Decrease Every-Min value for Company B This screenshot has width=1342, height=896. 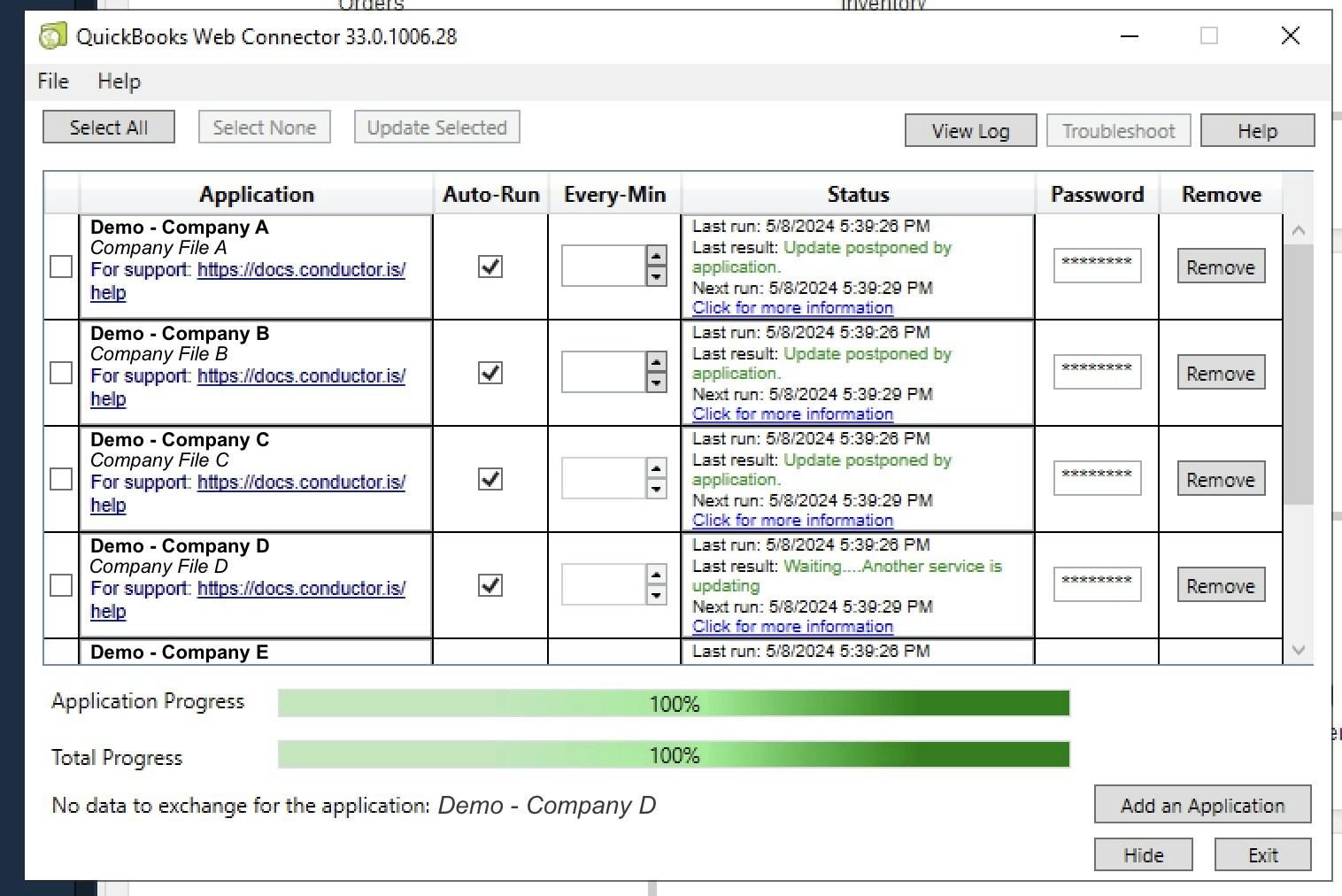(x=656, y=382)
